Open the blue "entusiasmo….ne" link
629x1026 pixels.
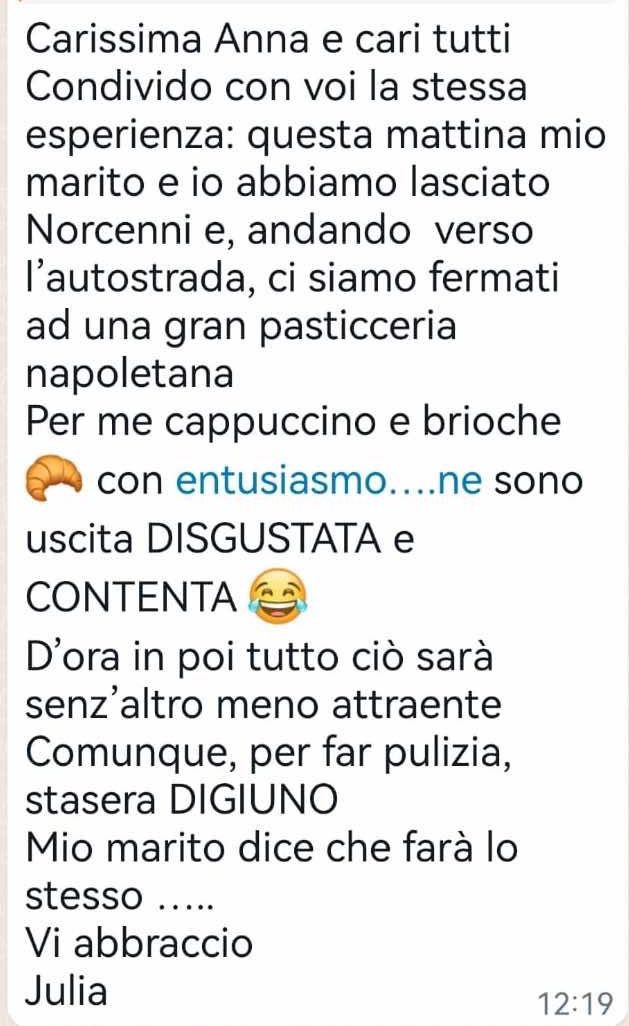pyautogui.click(x=329, y=482)
